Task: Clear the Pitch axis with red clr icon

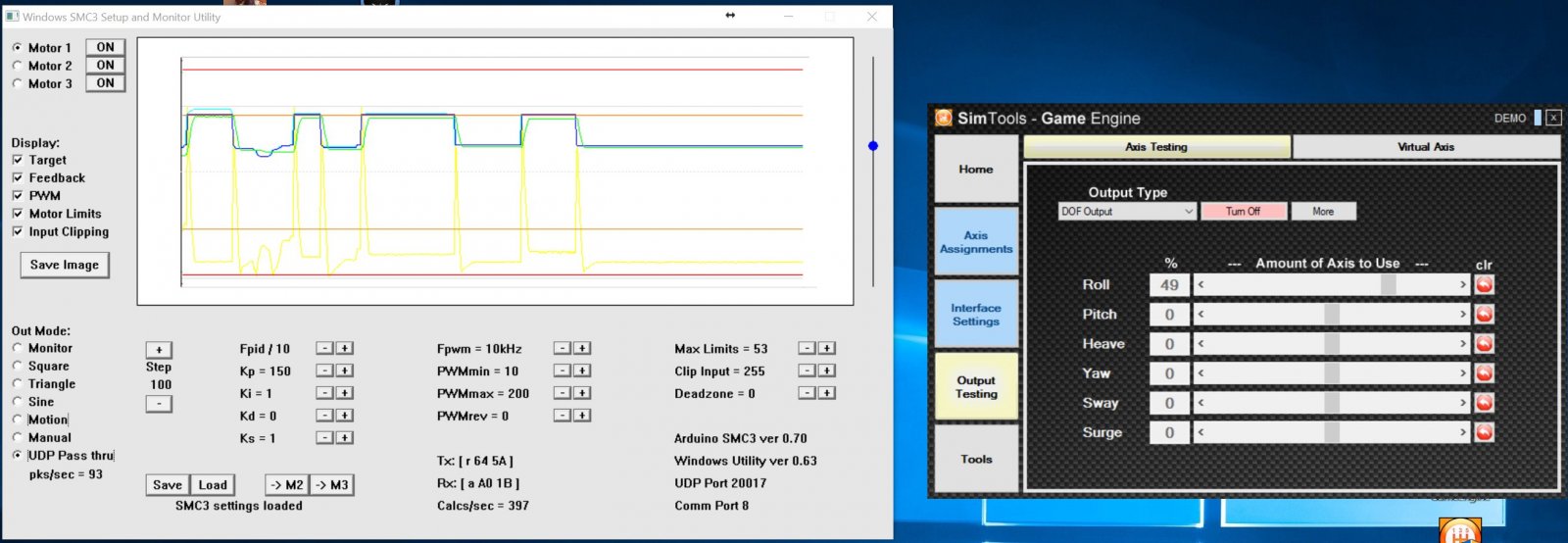Action: [x=1484, y=314]
